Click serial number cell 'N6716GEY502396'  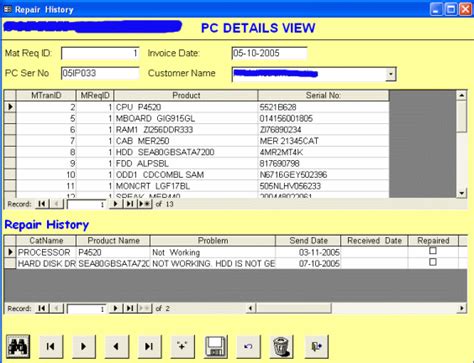(x=323, y=175)
